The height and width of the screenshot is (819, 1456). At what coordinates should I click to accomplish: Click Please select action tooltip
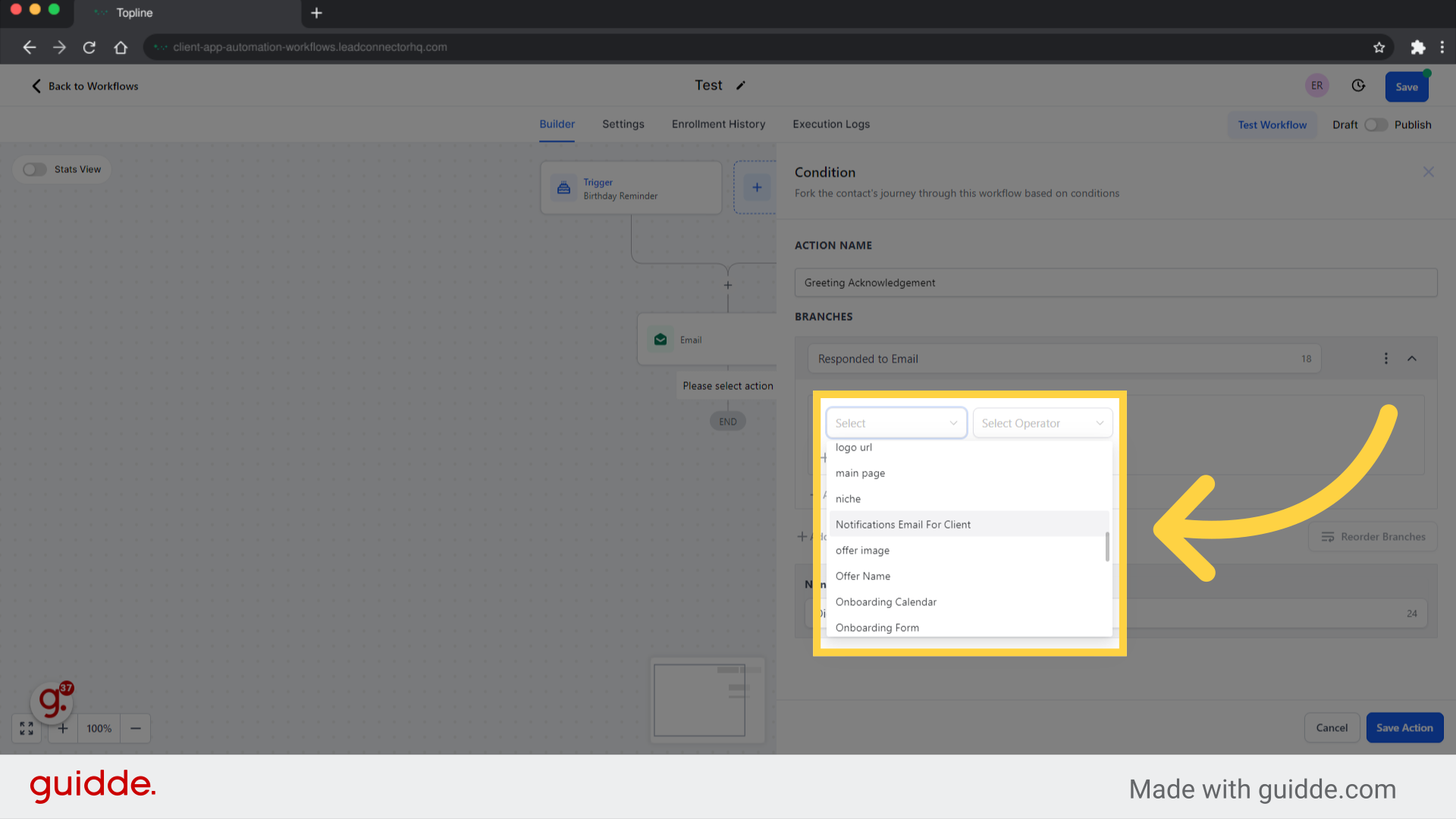(x=728, y=386)
